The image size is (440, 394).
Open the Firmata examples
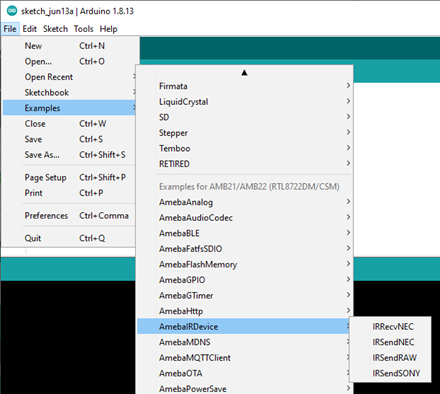point(245,86)
